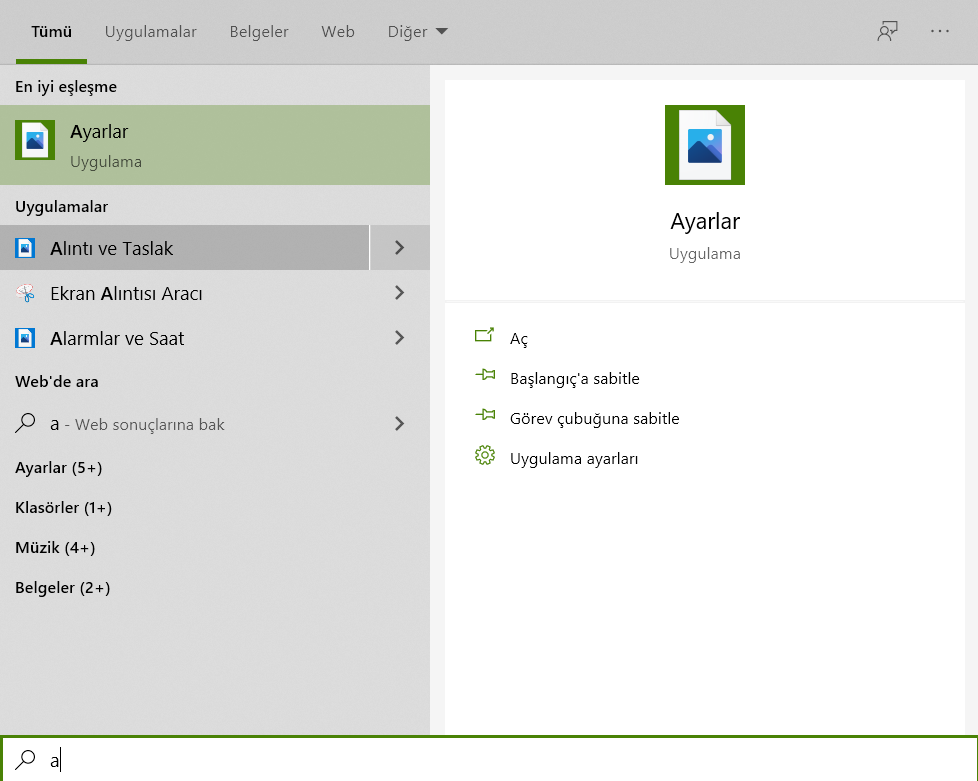
Task: Click the magnifier icon beside web results
Action: [25, 424]
